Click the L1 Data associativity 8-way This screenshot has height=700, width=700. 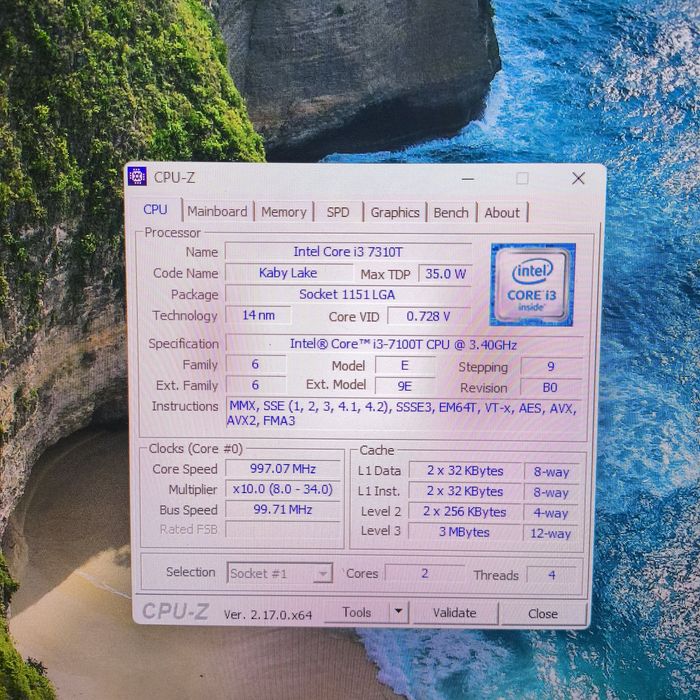551,472
